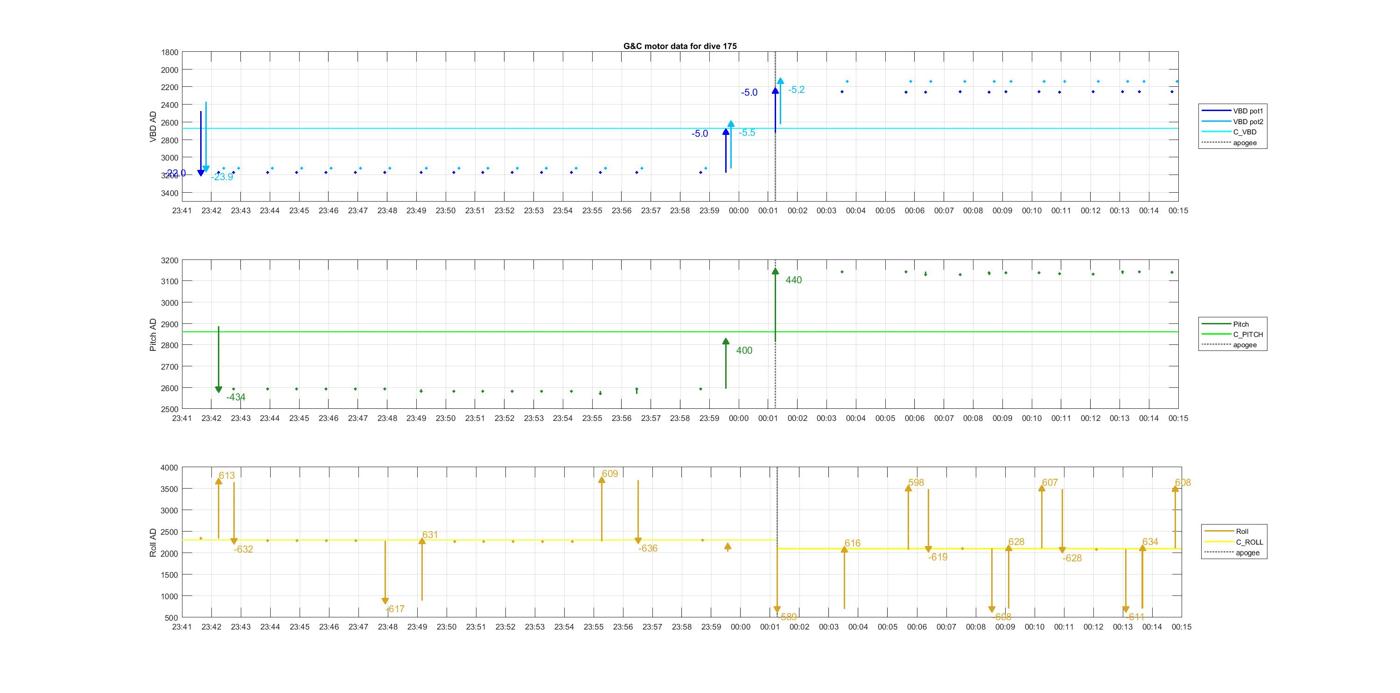Click the "598" roll data label
The height and width of the screenshot is (693, 1400).
coord(916,483)
